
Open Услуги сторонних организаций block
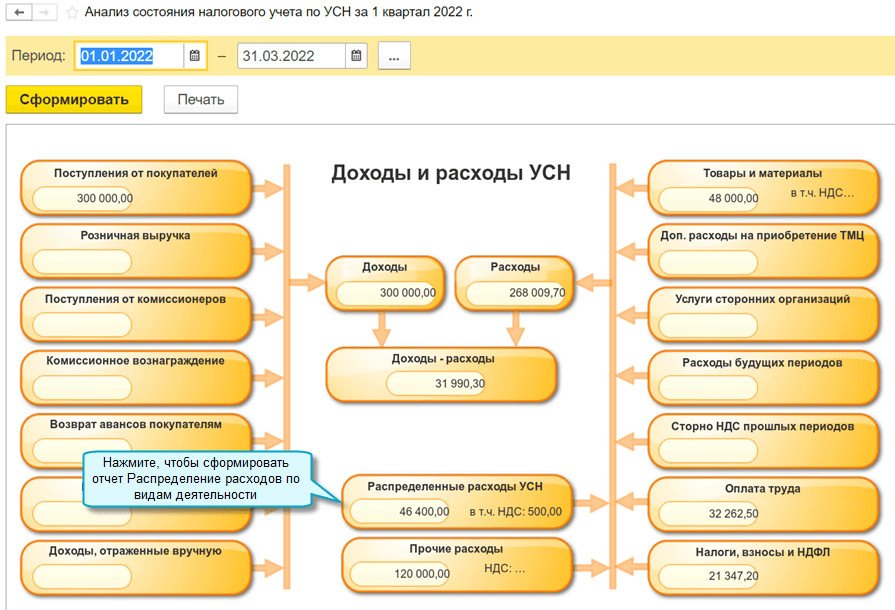(x=763, y=314)
